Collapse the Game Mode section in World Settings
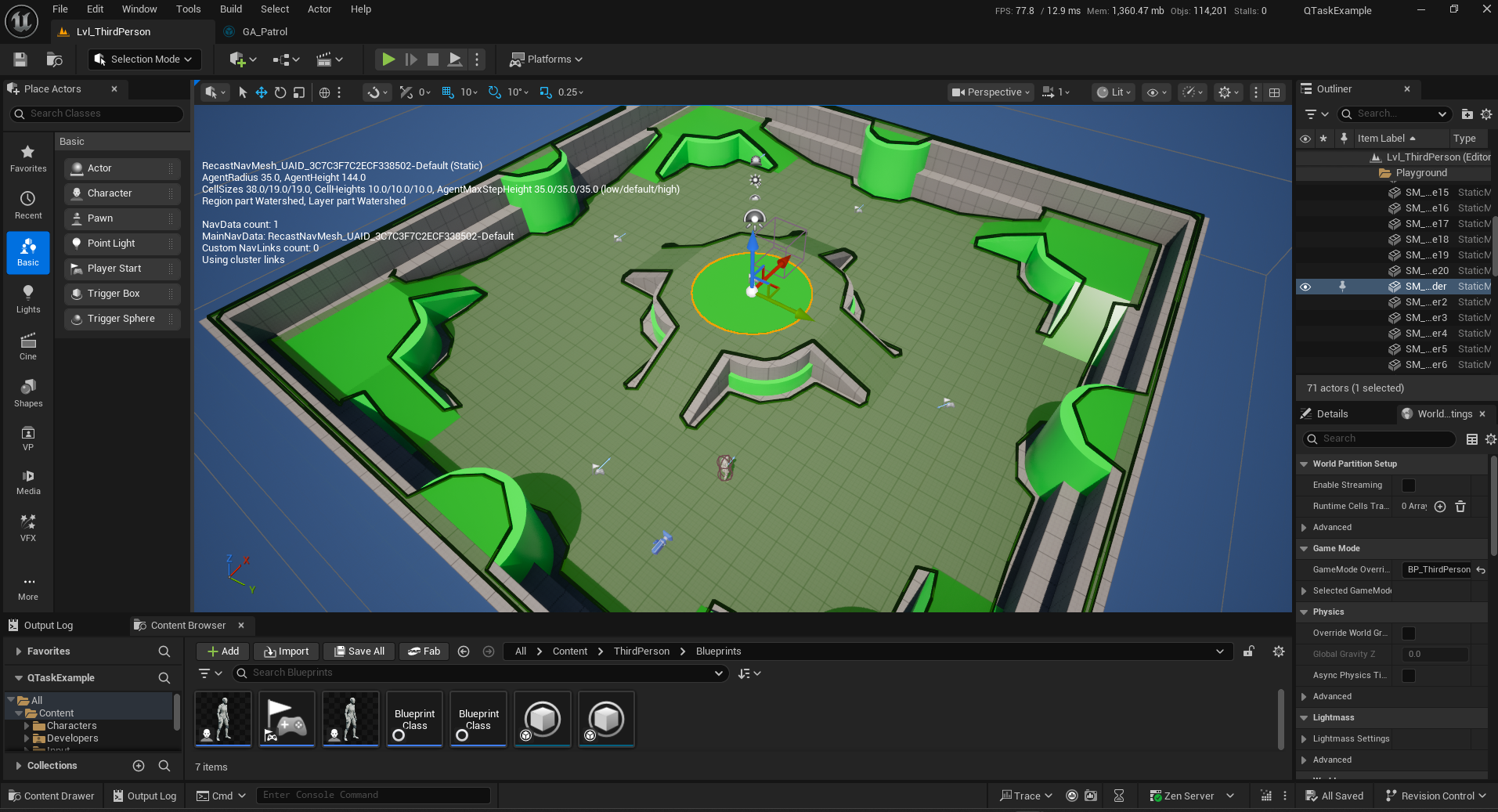 tap(1304, 549)
